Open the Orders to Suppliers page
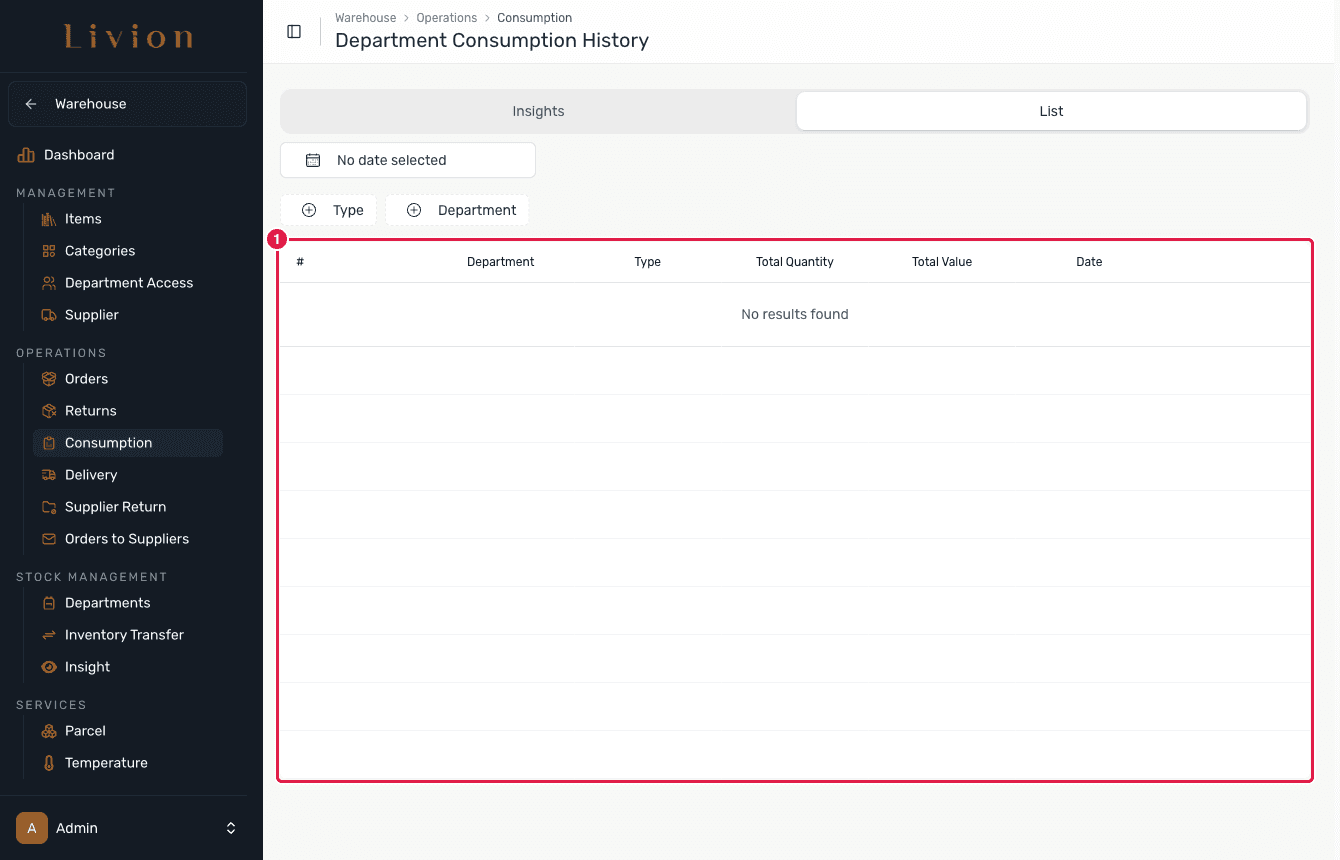The height and width of the screenshot is (860, 1340). tap(127, 539)
